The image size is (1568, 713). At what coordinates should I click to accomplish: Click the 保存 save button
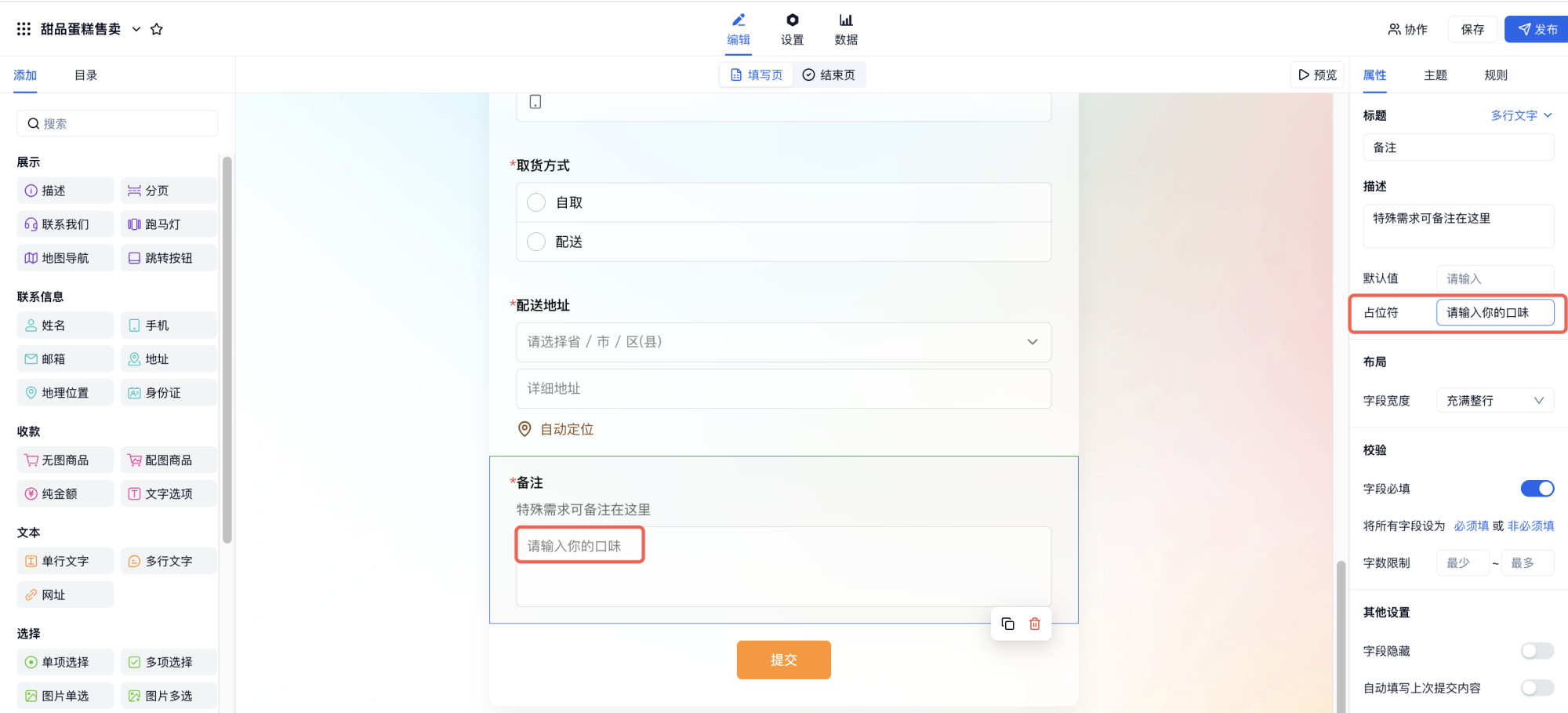(x=1472, y=29)
